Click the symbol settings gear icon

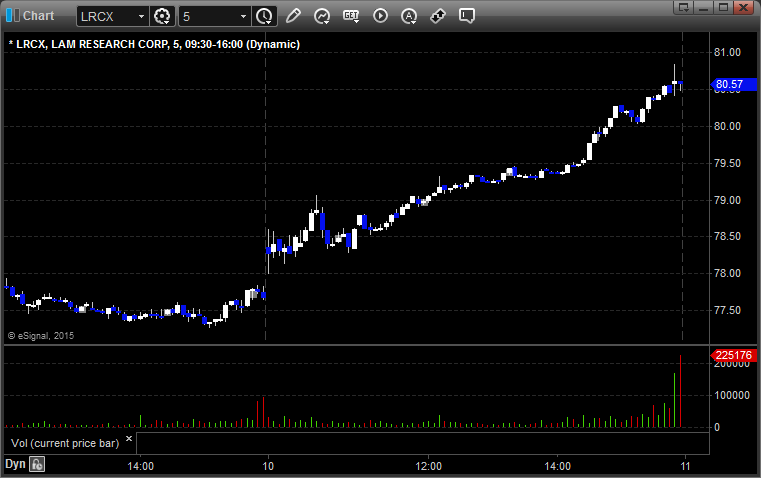[x=163, y=16]
